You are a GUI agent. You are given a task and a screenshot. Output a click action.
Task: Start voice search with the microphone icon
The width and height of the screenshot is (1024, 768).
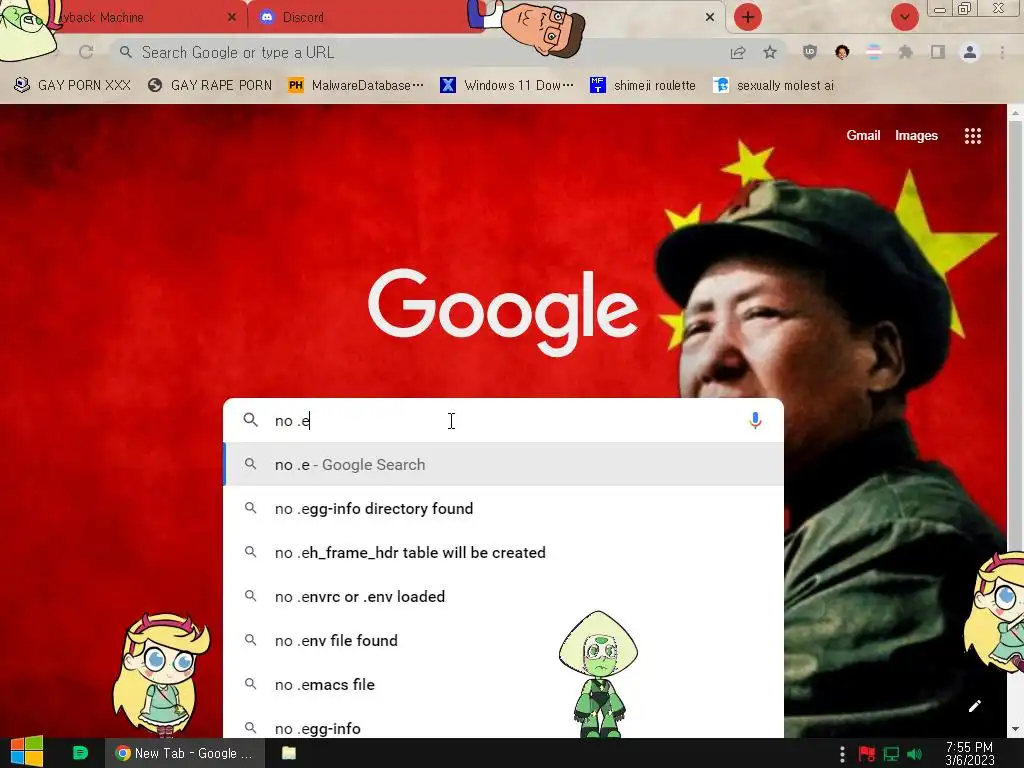click(755, 421)
